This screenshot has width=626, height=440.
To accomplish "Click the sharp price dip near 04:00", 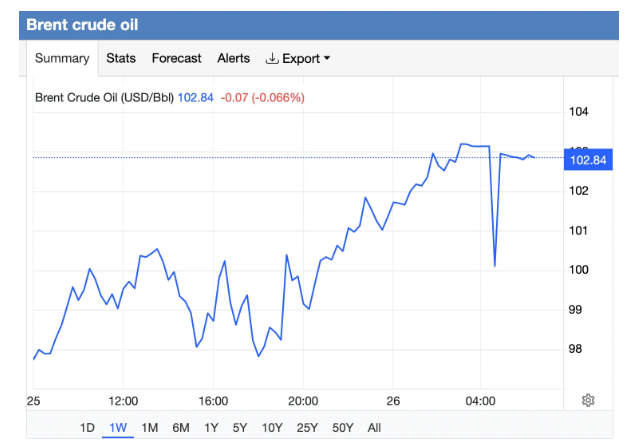I will (x=495, y=265).
